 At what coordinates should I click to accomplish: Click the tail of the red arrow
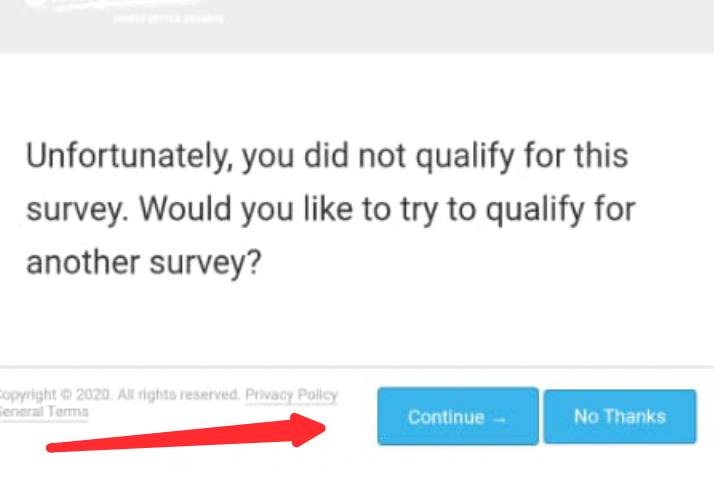(x=58, y=445)
